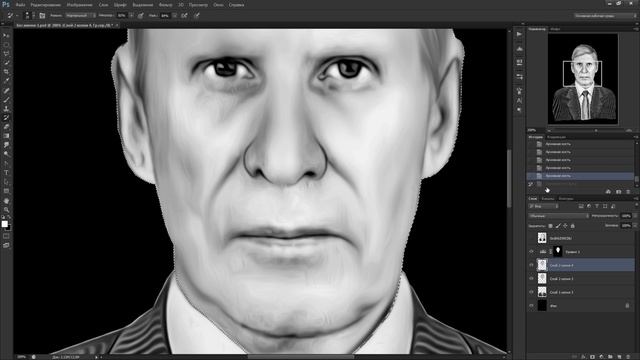
Task: Open the Справка menu
Action: (x=236, y=5)
